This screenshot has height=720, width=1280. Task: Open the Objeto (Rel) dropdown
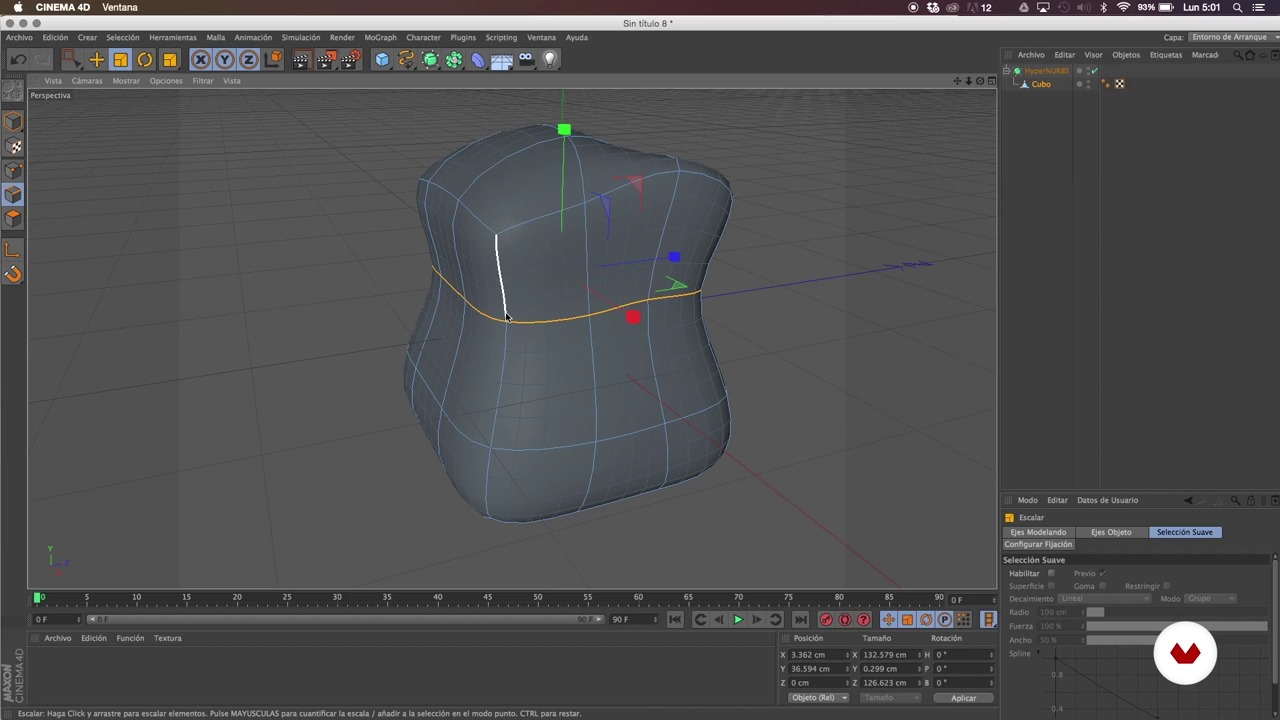818,698
